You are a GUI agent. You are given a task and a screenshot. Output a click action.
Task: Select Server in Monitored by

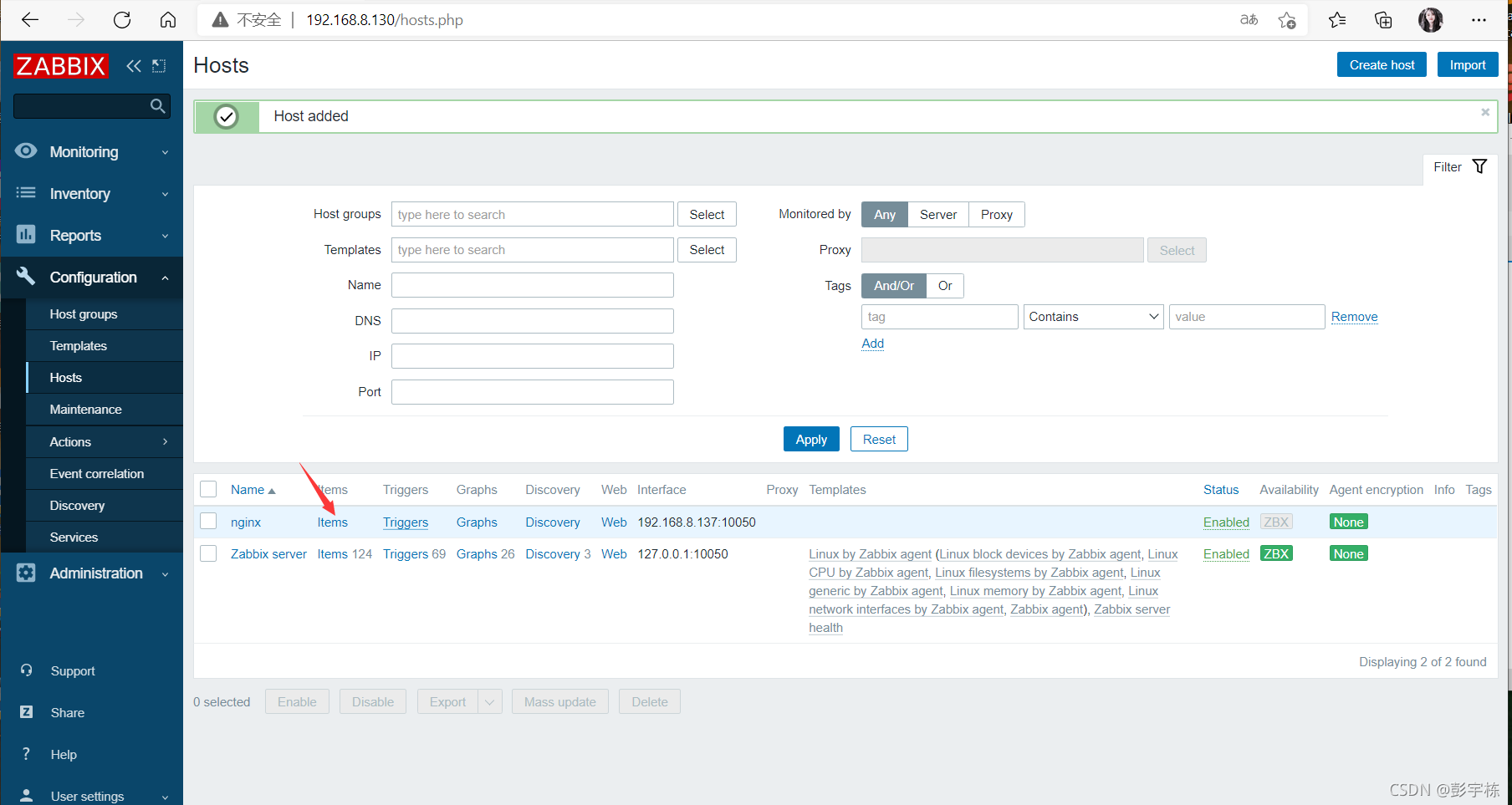pos(938,215)
